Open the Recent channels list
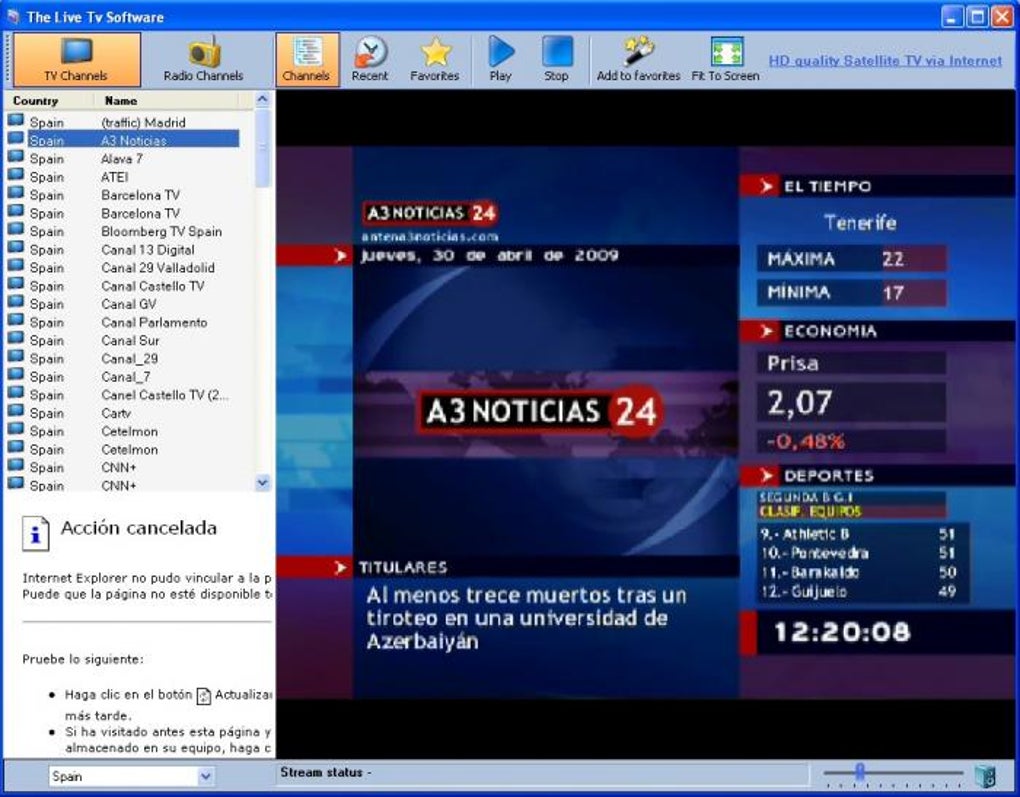The width and height of the screenshot is (1020, 797). pyautogui.click(x=369, y=60)
